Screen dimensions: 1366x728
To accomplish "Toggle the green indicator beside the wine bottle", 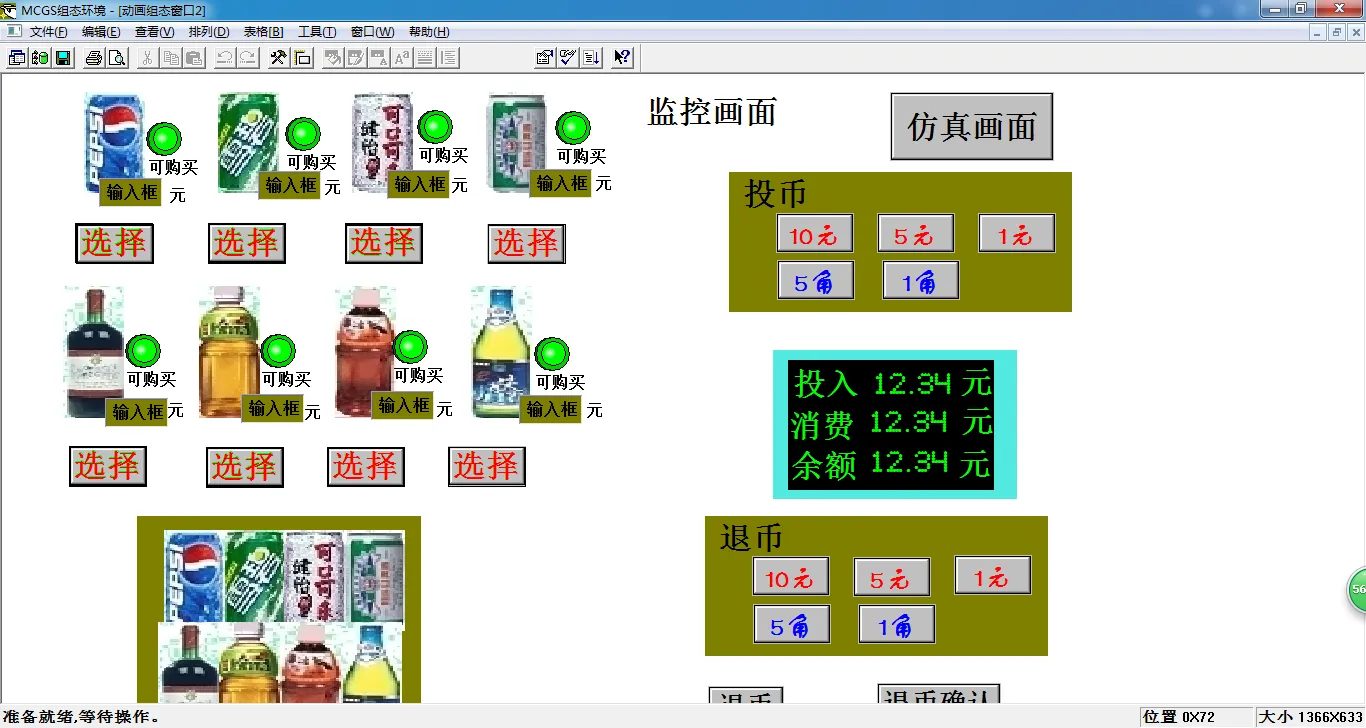I will coord(143,352).
